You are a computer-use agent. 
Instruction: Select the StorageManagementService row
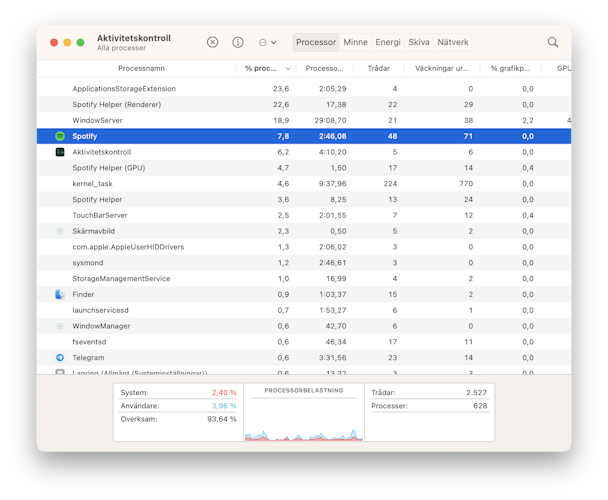click(x=304, y=279)
